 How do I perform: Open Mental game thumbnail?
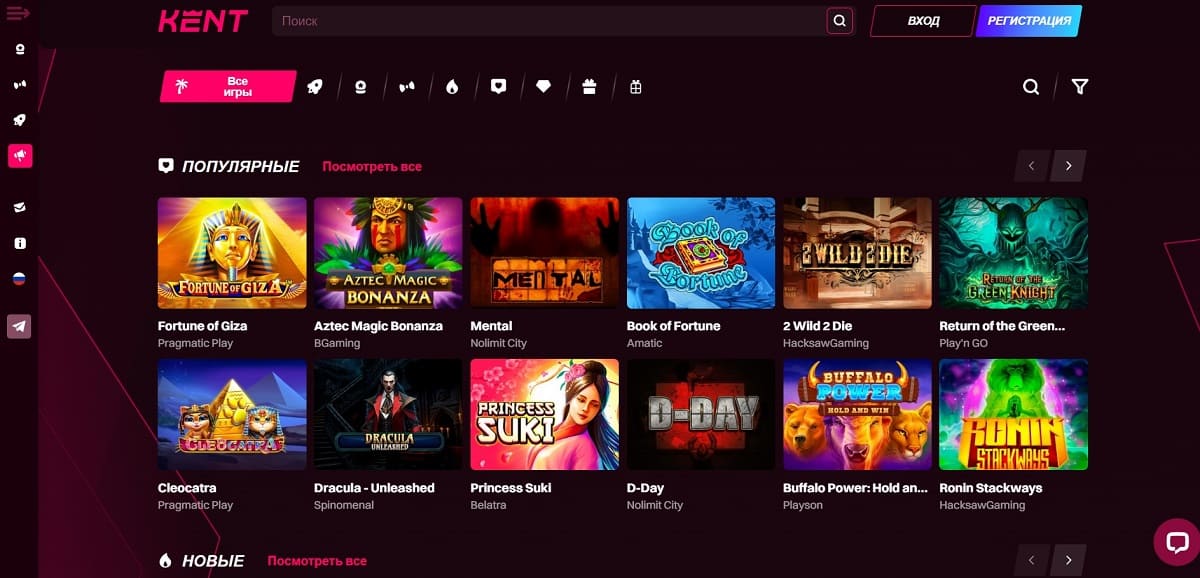click(545, 253)
